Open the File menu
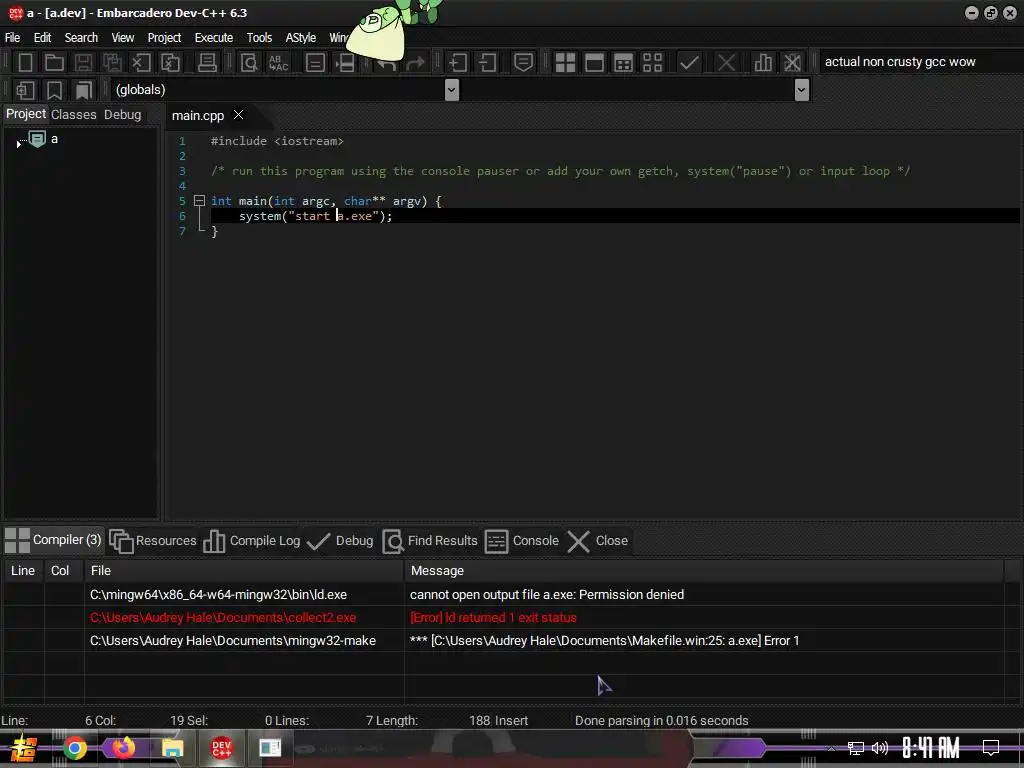 12,38
